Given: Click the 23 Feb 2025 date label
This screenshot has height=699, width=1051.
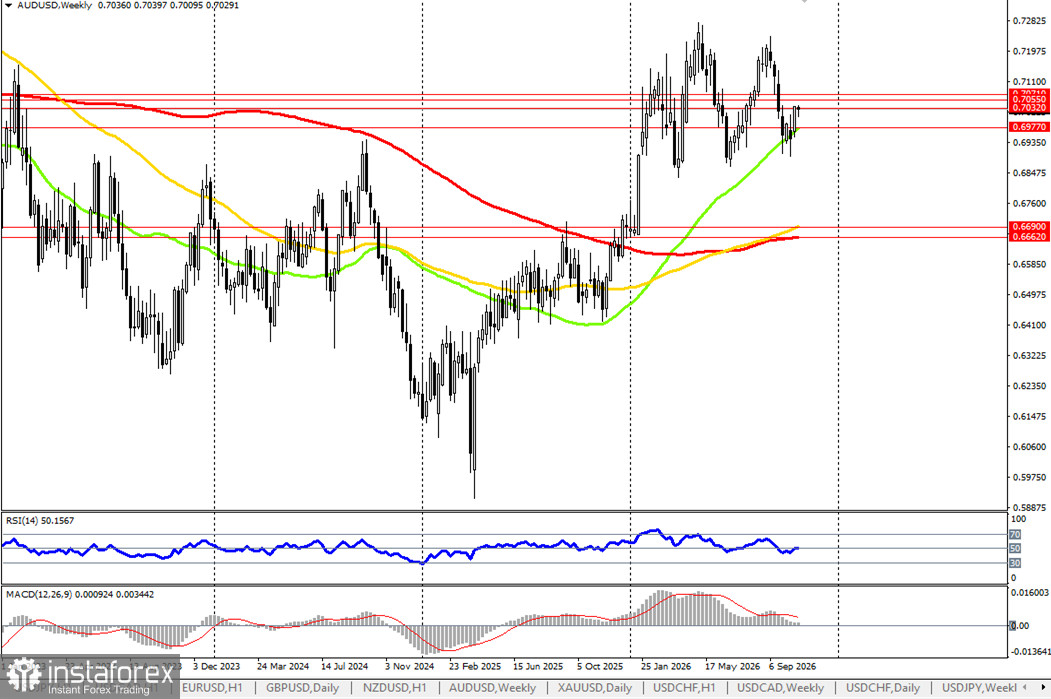Looking at the screenshot, I should pos(475,667).
